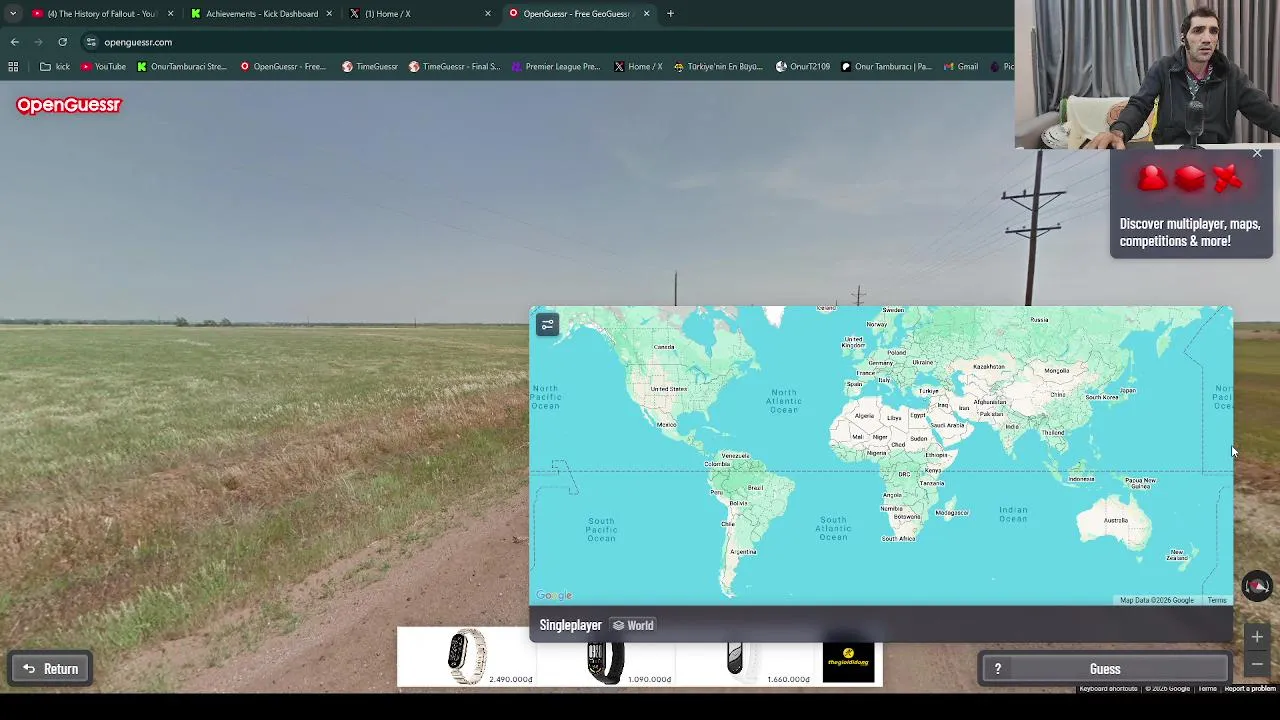The height and width of the screenshot is (720, 1280).
Task: Click the Return button
Action: point(51,669)
